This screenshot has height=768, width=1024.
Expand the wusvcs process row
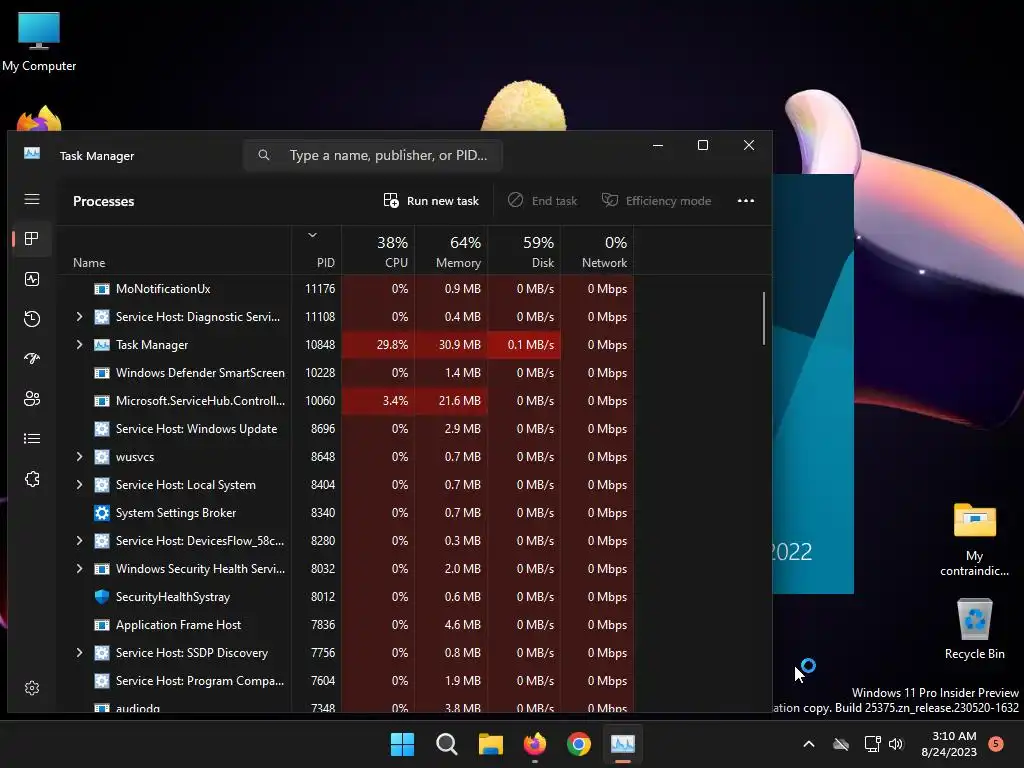coord(79,456)
